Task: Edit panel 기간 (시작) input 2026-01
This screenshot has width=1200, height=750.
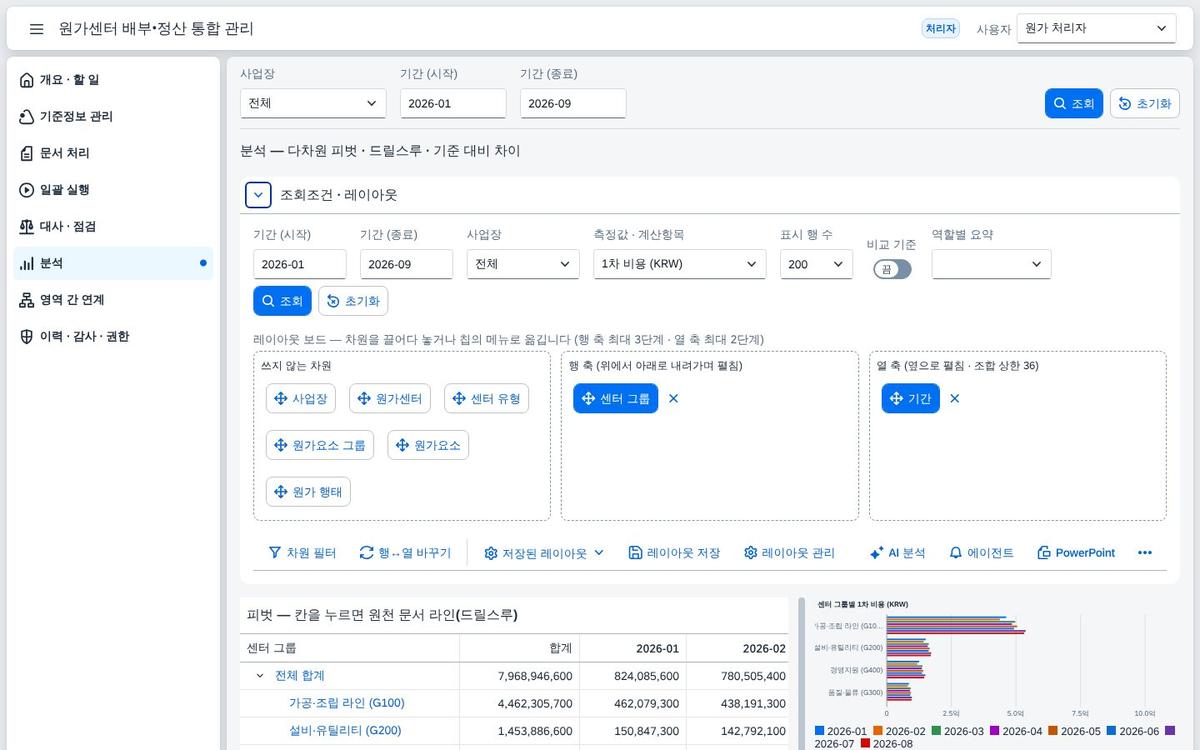Action: [x=300, y=264]
